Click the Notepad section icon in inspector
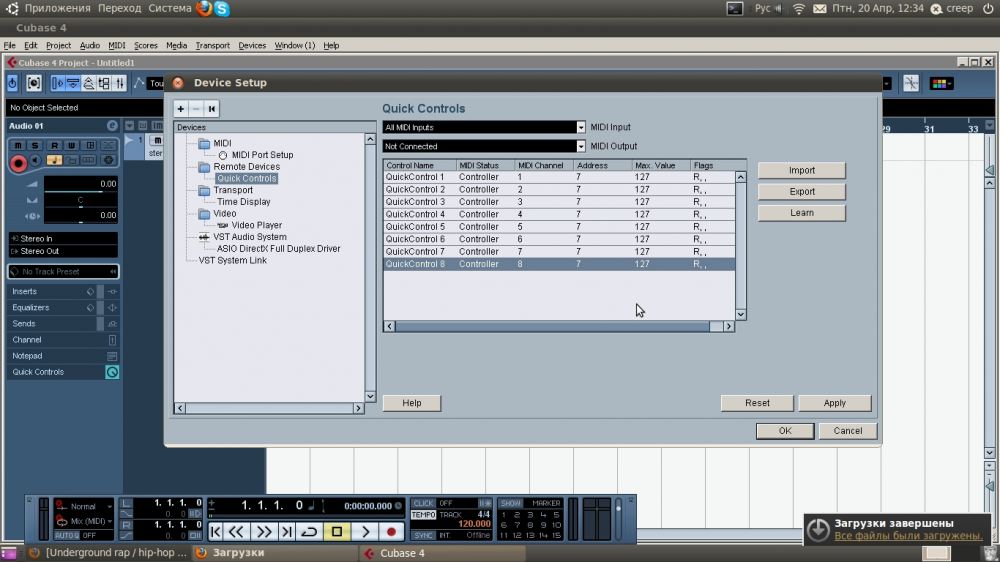 click(112, 356)
